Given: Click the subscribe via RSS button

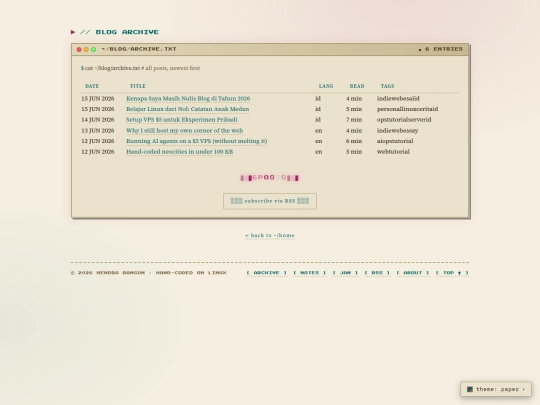Looking at the screenshot, I should (x=270, y=201).
